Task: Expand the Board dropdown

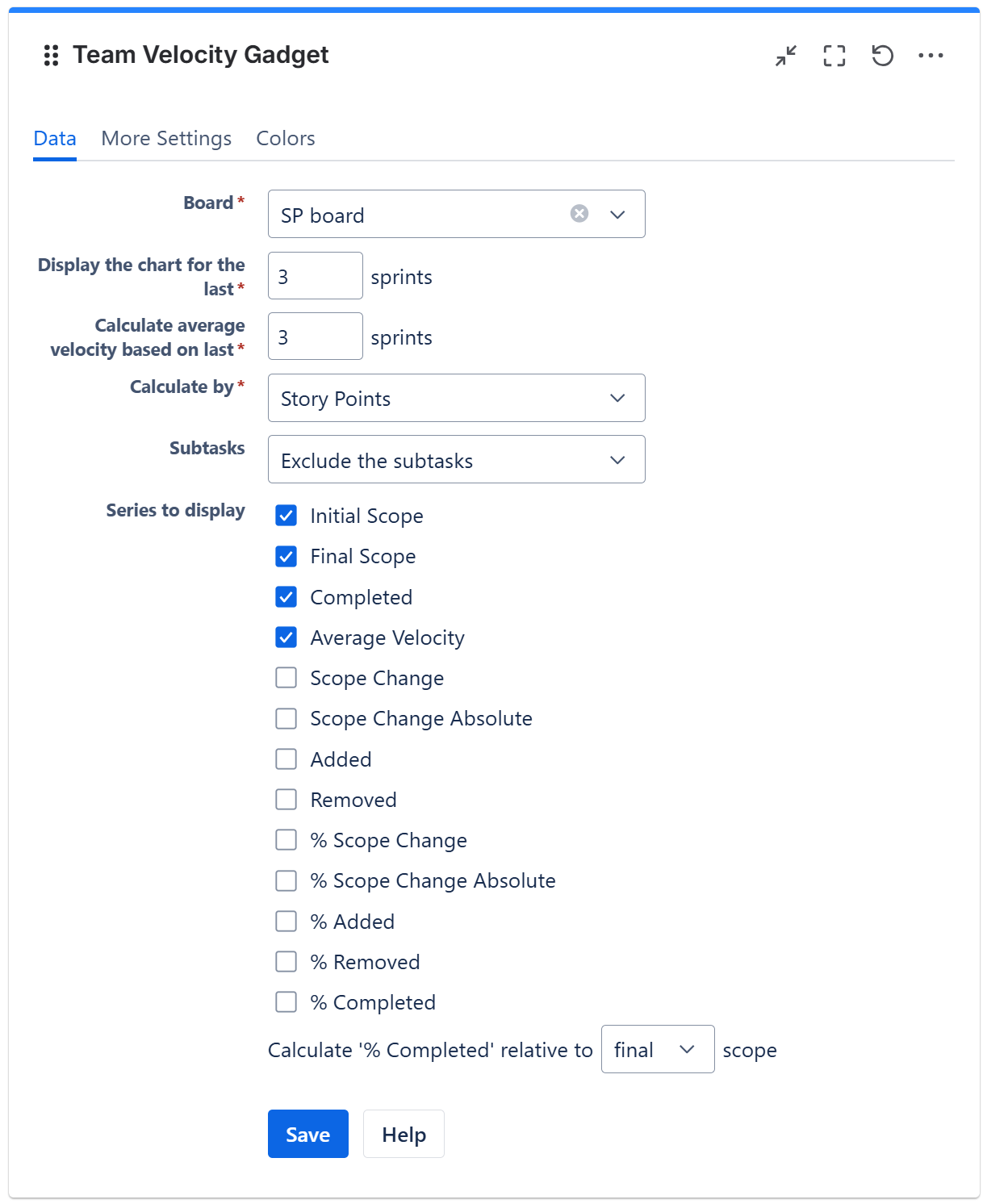Action: click(x=617, y=215)
